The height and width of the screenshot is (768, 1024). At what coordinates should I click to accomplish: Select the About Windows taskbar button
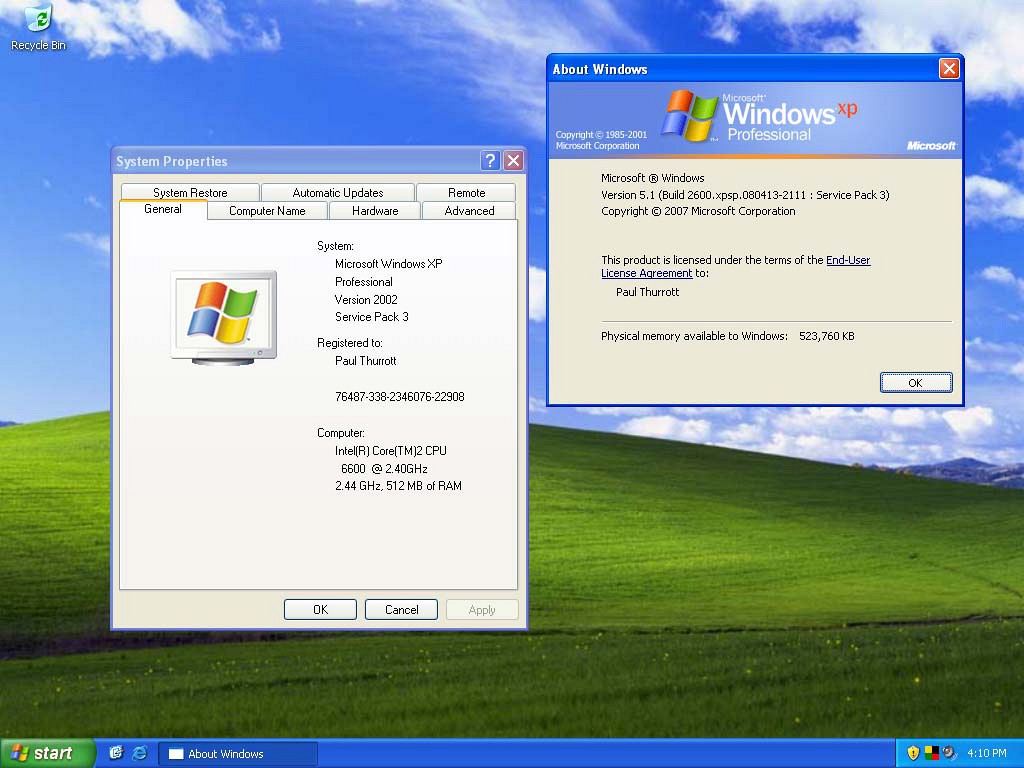coord(237,753)
